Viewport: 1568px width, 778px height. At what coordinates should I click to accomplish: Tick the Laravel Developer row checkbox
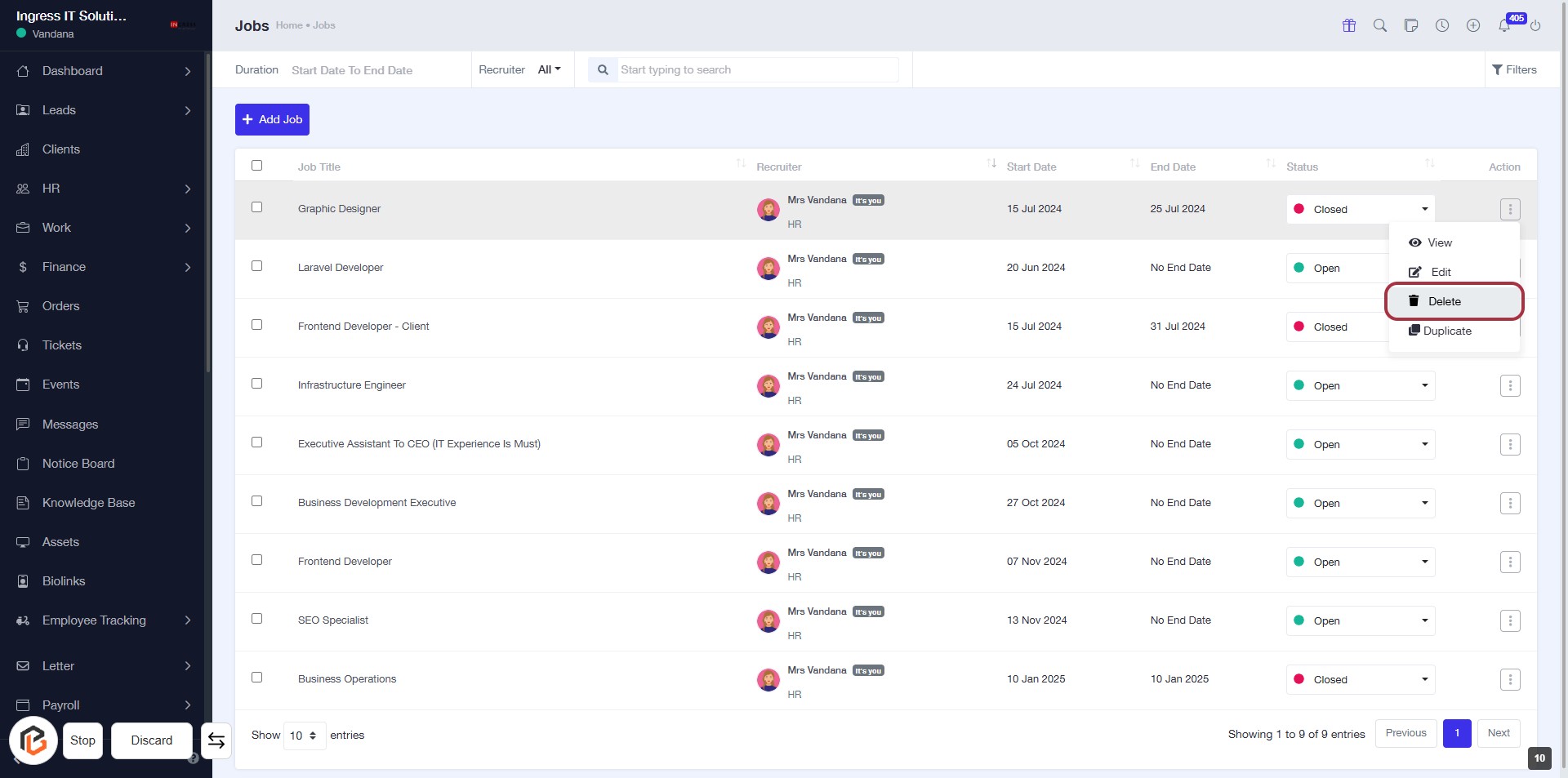point(257,266)
